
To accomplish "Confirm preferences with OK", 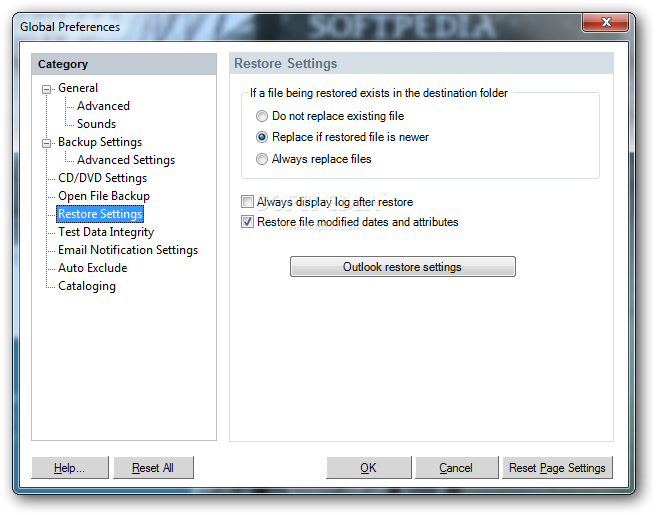I will pos(369,467).
